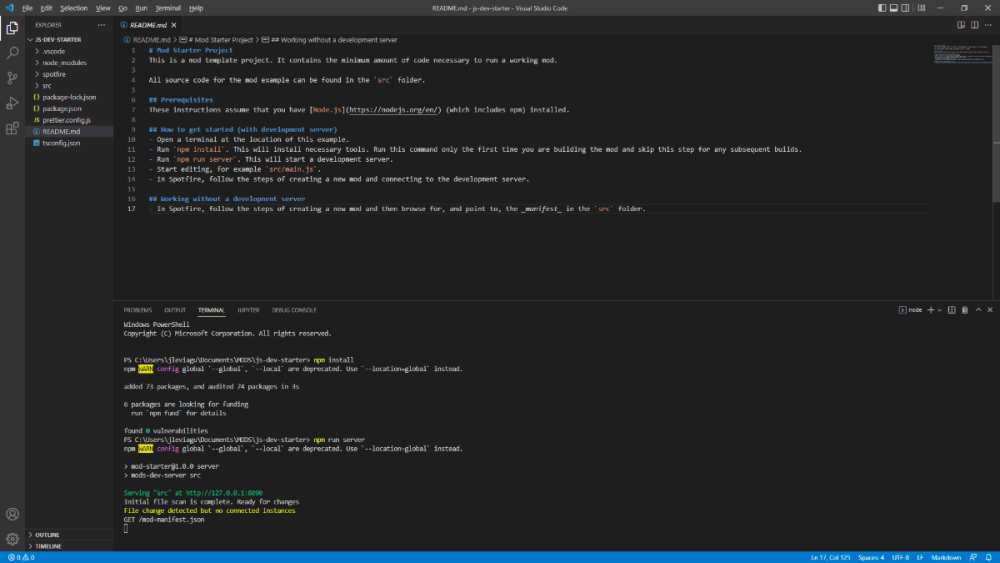
Task: Open package.json file
Action: coord(70,108)
